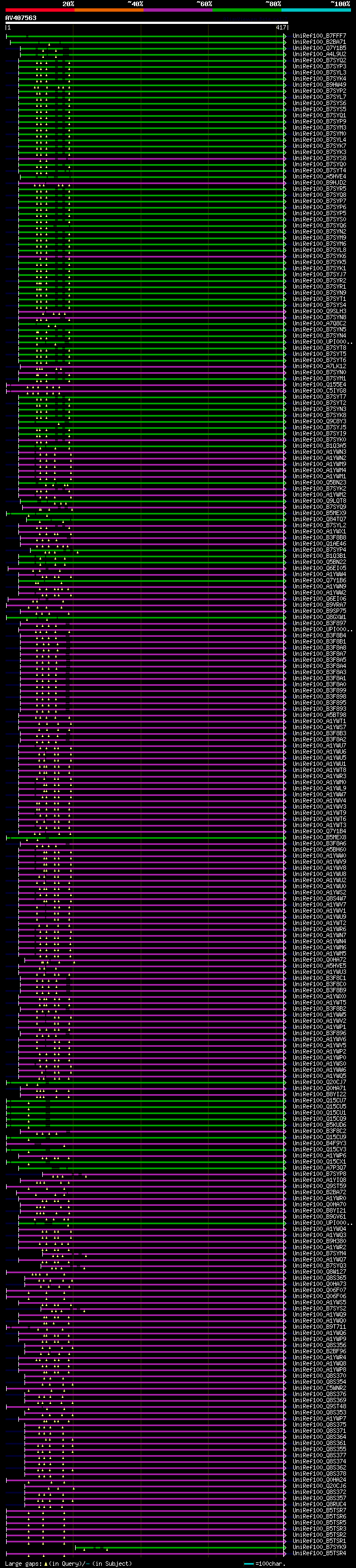
Task: Select hit UniRef100_B7SYQ2
Action: pos(319,60)
